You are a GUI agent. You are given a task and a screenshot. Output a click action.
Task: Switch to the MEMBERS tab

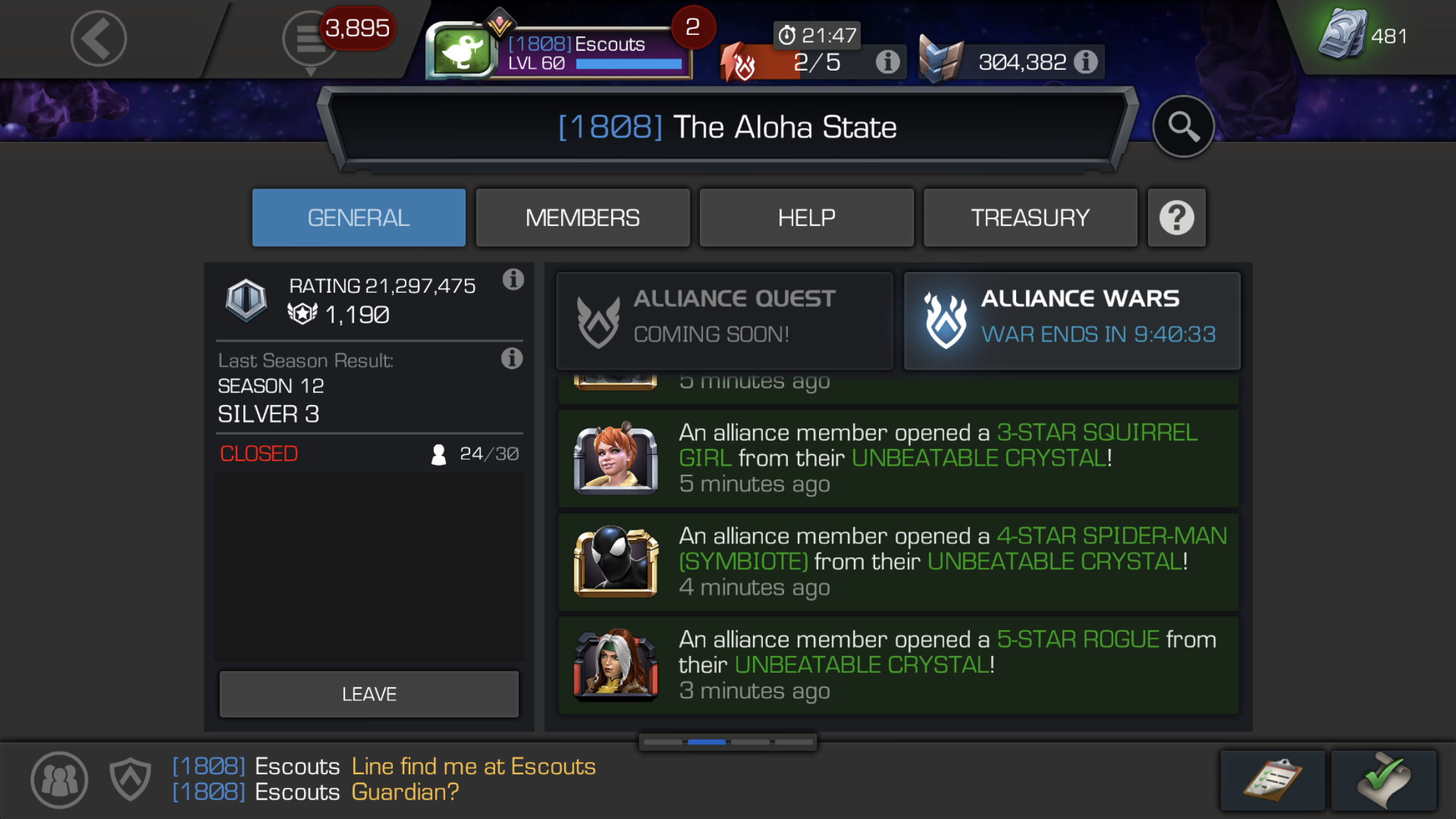[582, 218]
